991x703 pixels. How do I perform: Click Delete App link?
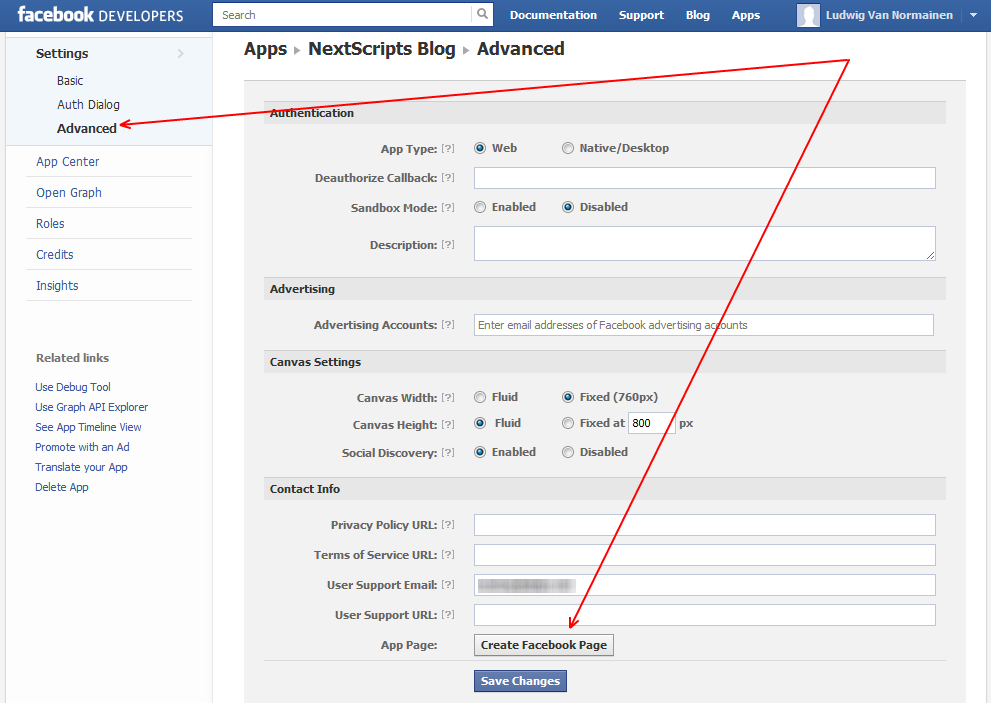61,487
